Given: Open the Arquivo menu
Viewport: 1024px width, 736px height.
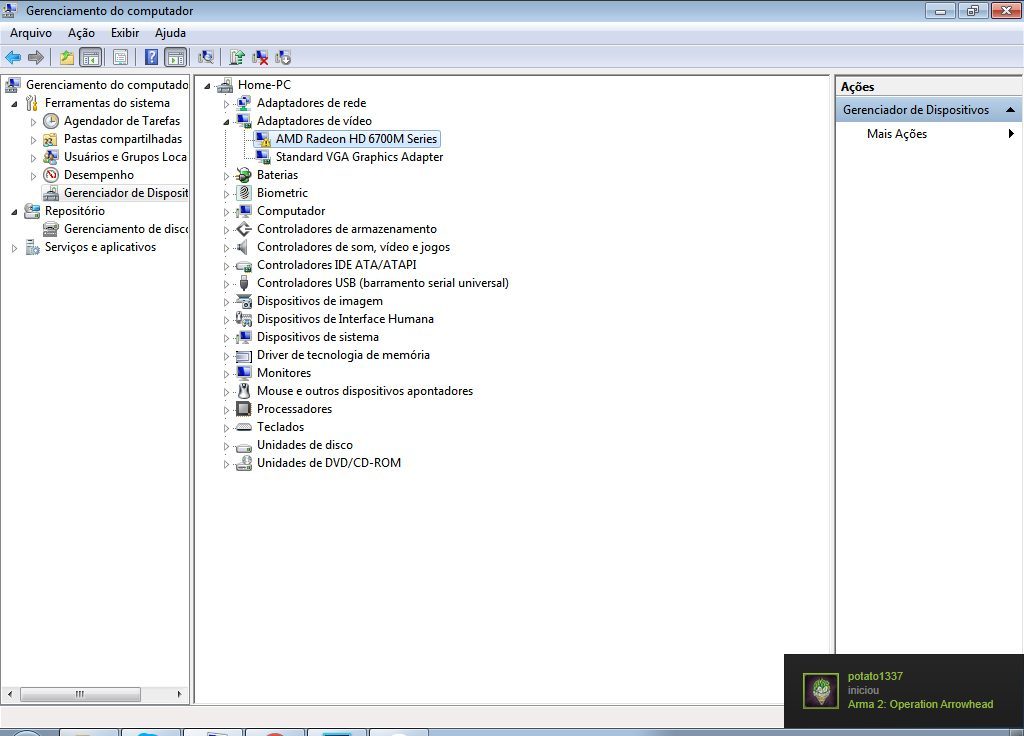Looking at the screenshot, I should coord(31,33).
